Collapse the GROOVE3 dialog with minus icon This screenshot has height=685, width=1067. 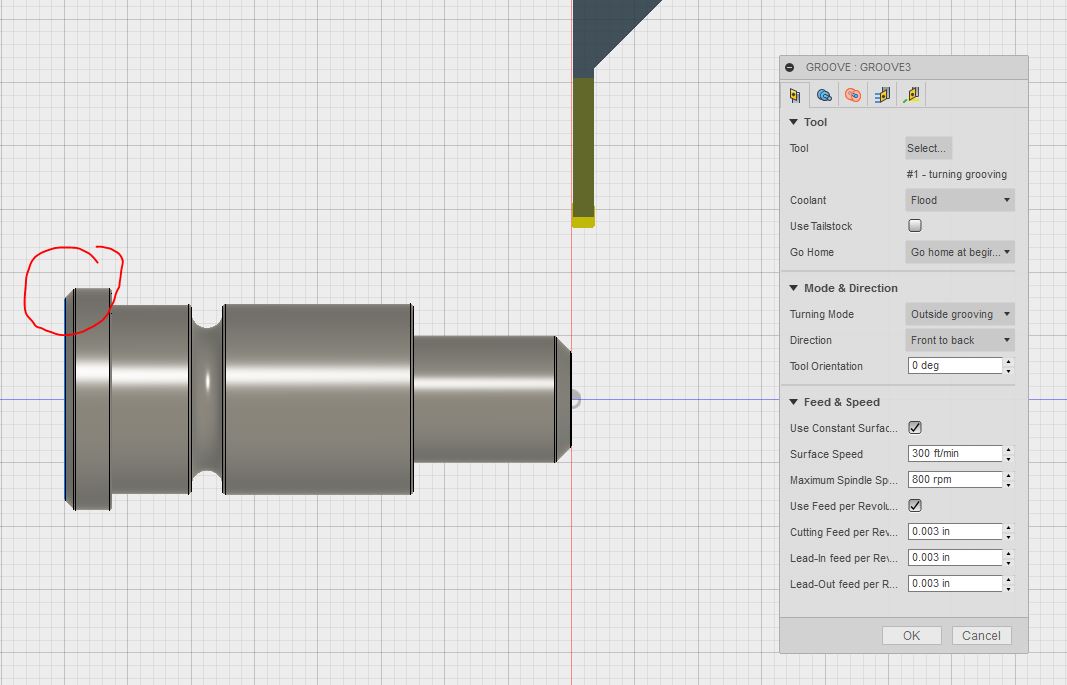[x=790, y=67]
